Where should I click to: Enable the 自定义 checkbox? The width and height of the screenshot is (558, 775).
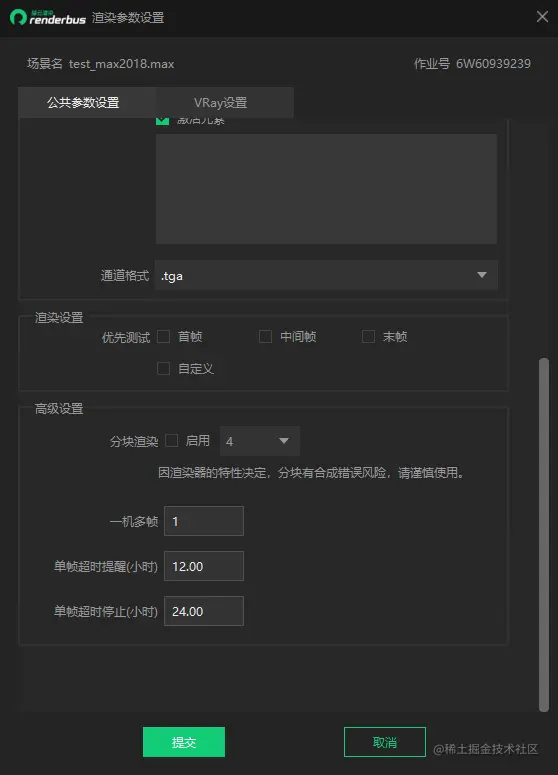[x=164, y=368]
